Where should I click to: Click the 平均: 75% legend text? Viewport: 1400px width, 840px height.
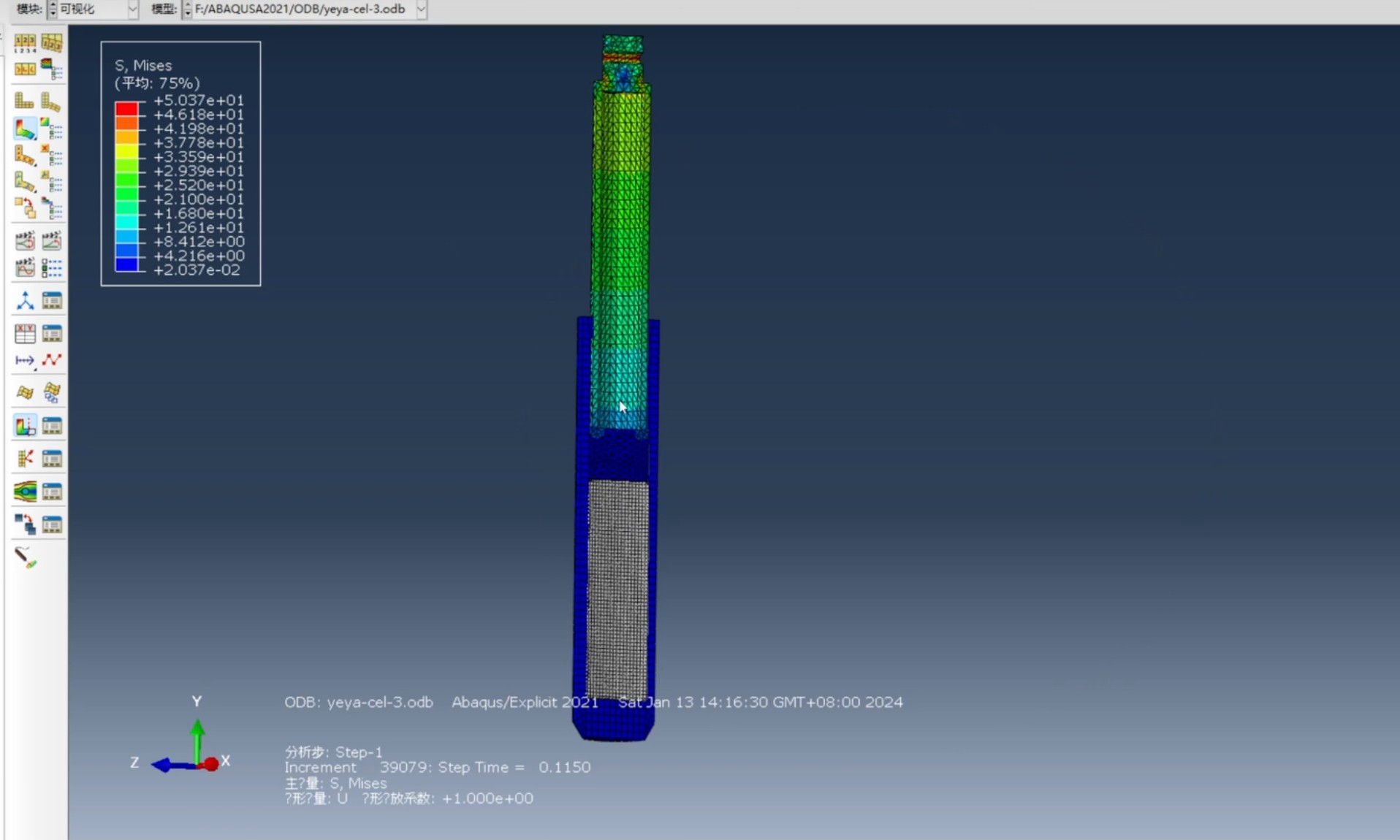(x=157, y=83)
